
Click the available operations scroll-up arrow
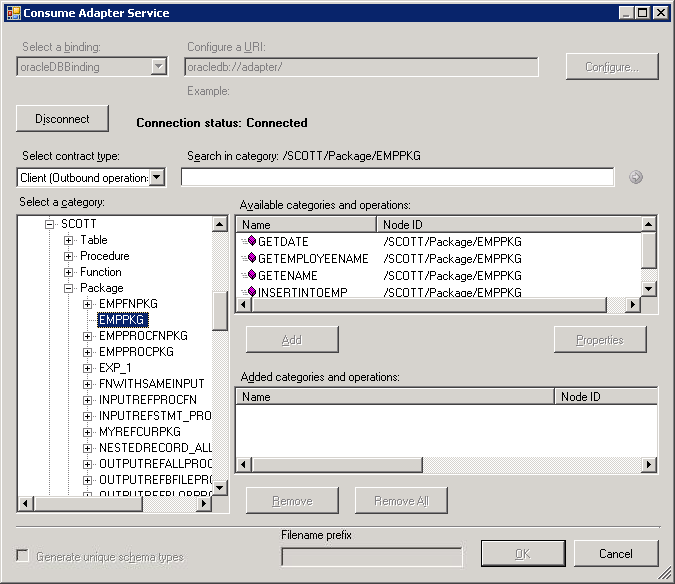pyautogui.click(x=648, y=224)
